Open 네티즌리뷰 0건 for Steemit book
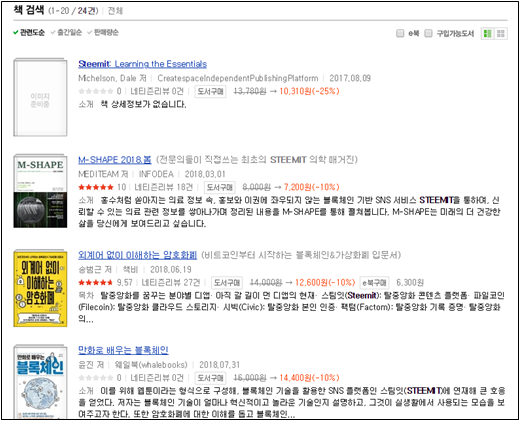Image resolution: width=519 pixels, height=424 pixels. [x=157, y=91]
